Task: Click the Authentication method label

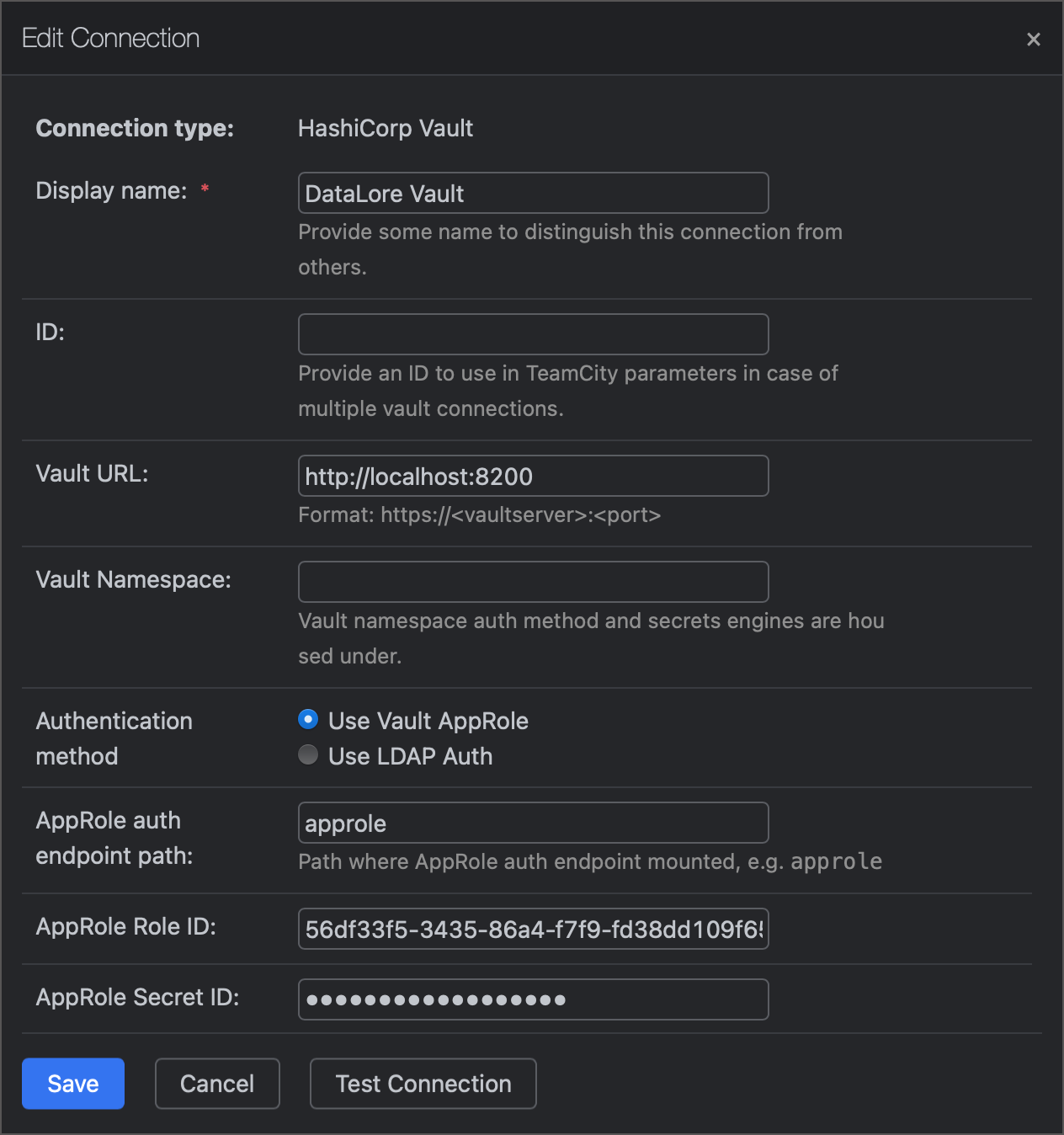Action: pos(114,738)
